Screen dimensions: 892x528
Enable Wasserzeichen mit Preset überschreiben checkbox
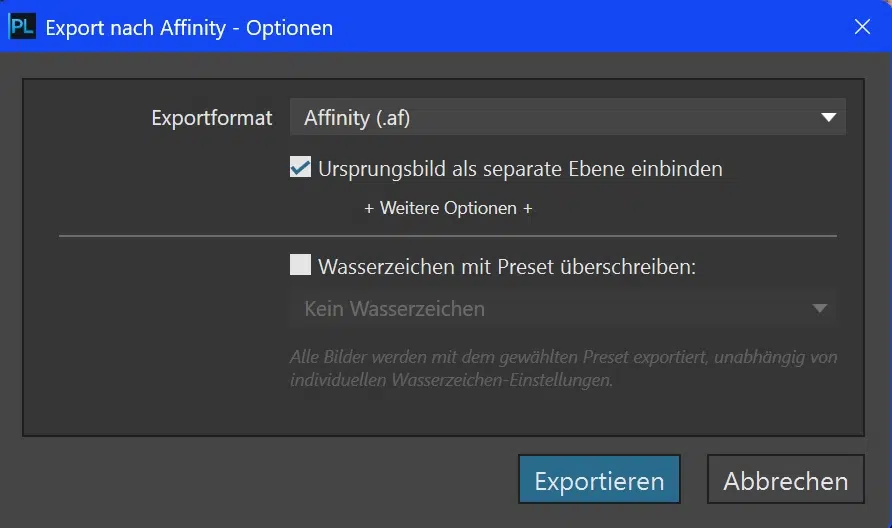click(300, 265)
